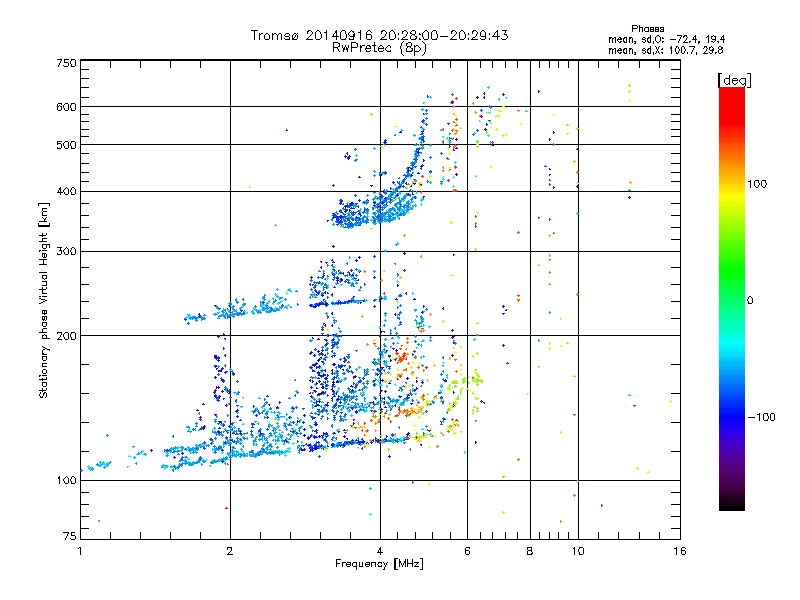This screenshot has width=800, height=600.
Task: Click colorbar tick label -100
Action: (761, 417)
